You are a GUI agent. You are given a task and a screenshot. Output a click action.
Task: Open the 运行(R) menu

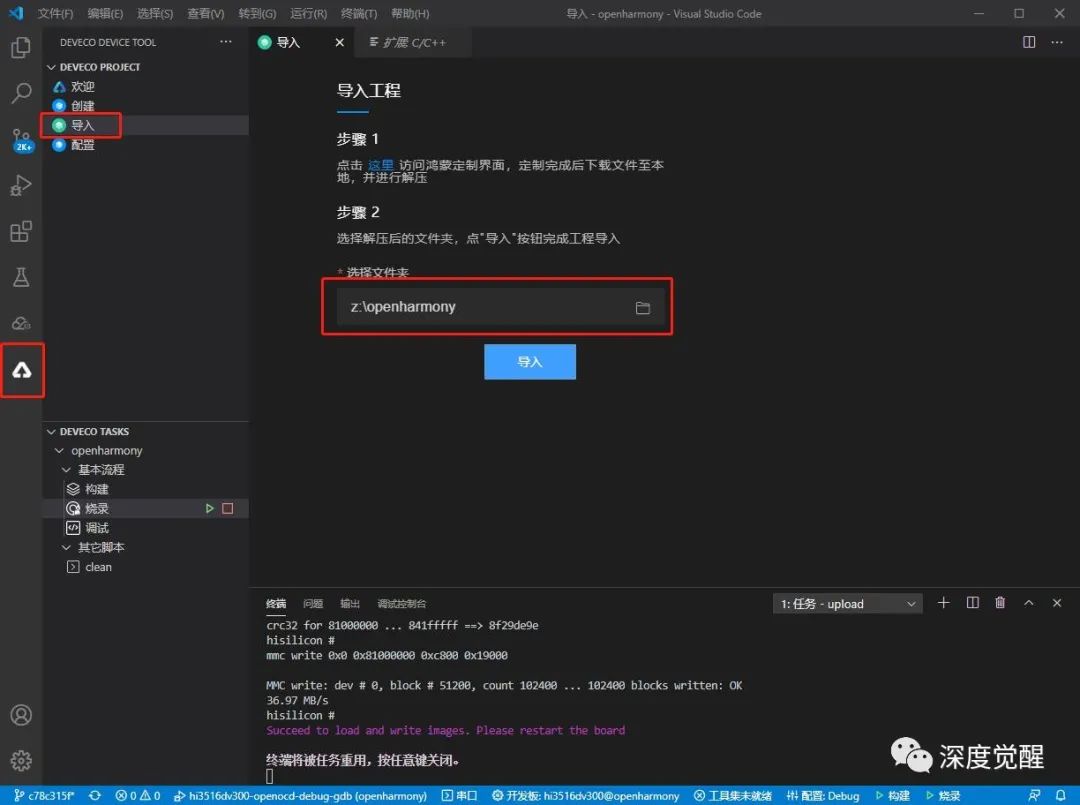308,14
